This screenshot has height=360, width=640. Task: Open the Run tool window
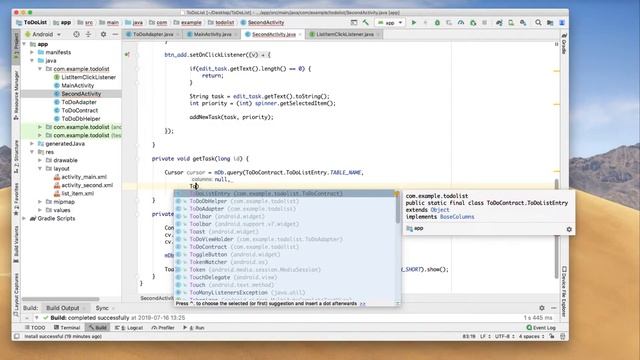pyautogui.click(x=194, y=328)
